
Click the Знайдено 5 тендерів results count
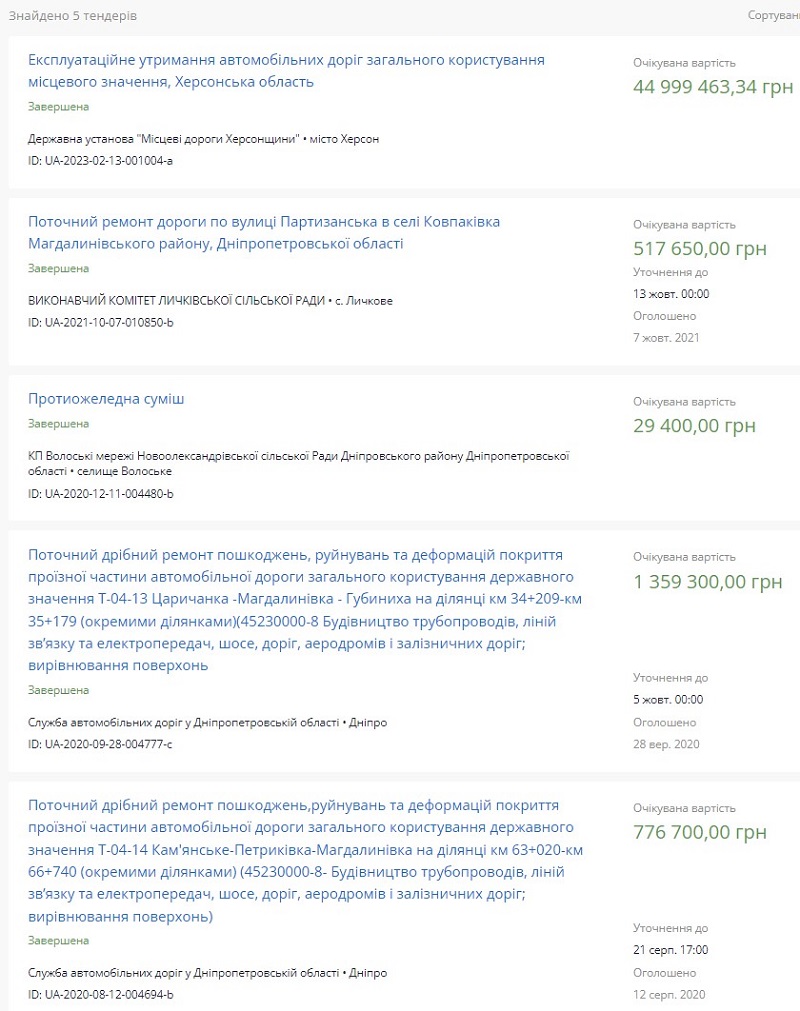point(73,15)
